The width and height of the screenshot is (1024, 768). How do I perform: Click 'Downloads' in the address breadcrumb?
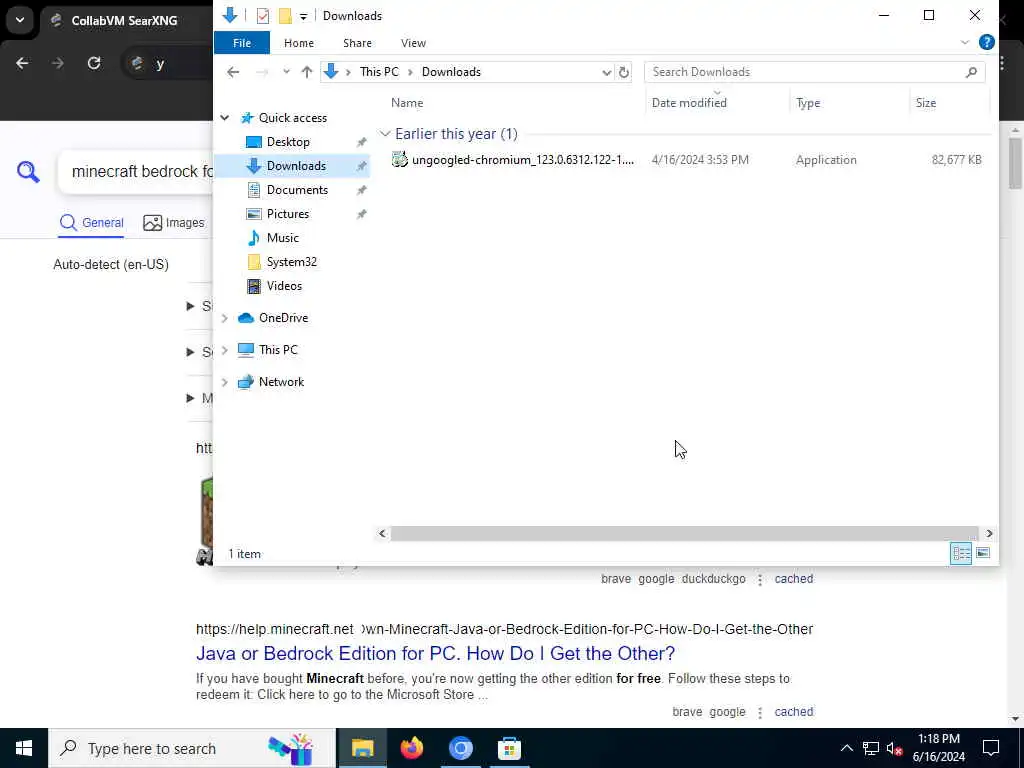[451, 72]
